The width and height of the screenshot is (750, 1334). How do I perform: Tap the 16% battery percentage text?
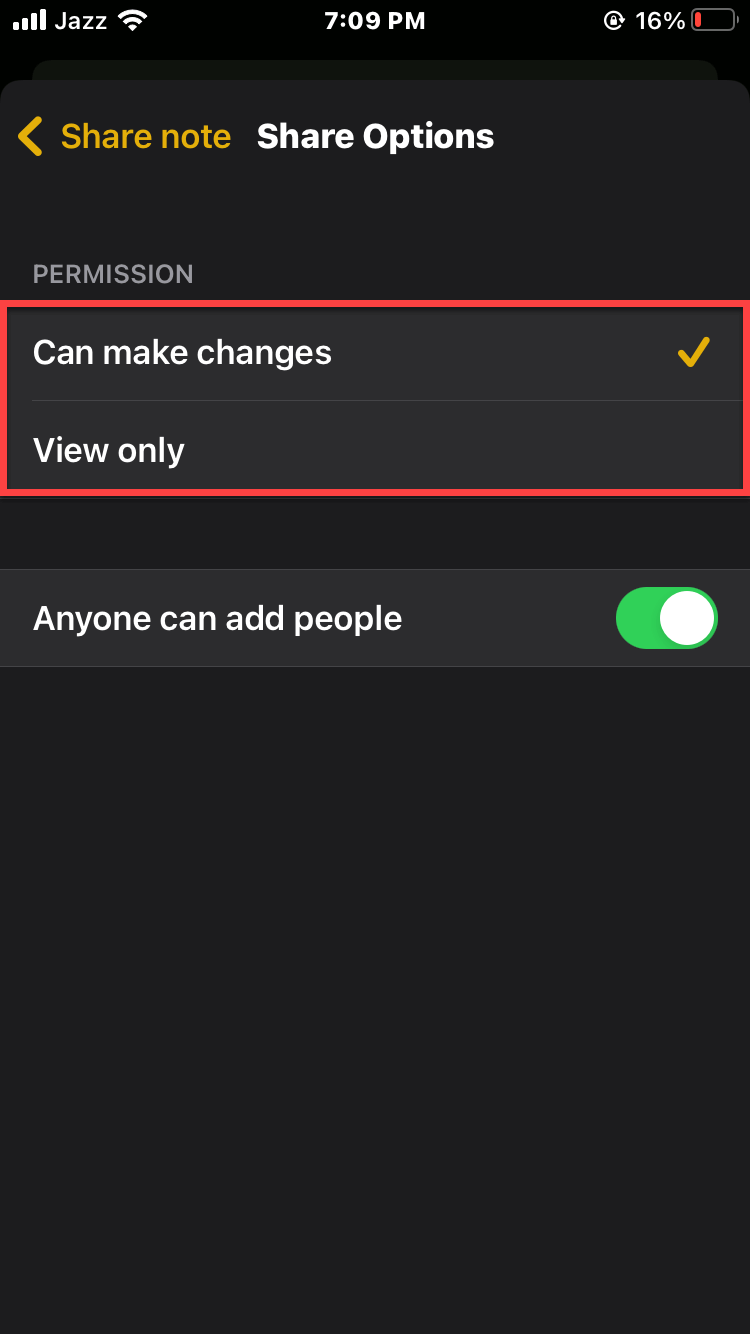660,21
